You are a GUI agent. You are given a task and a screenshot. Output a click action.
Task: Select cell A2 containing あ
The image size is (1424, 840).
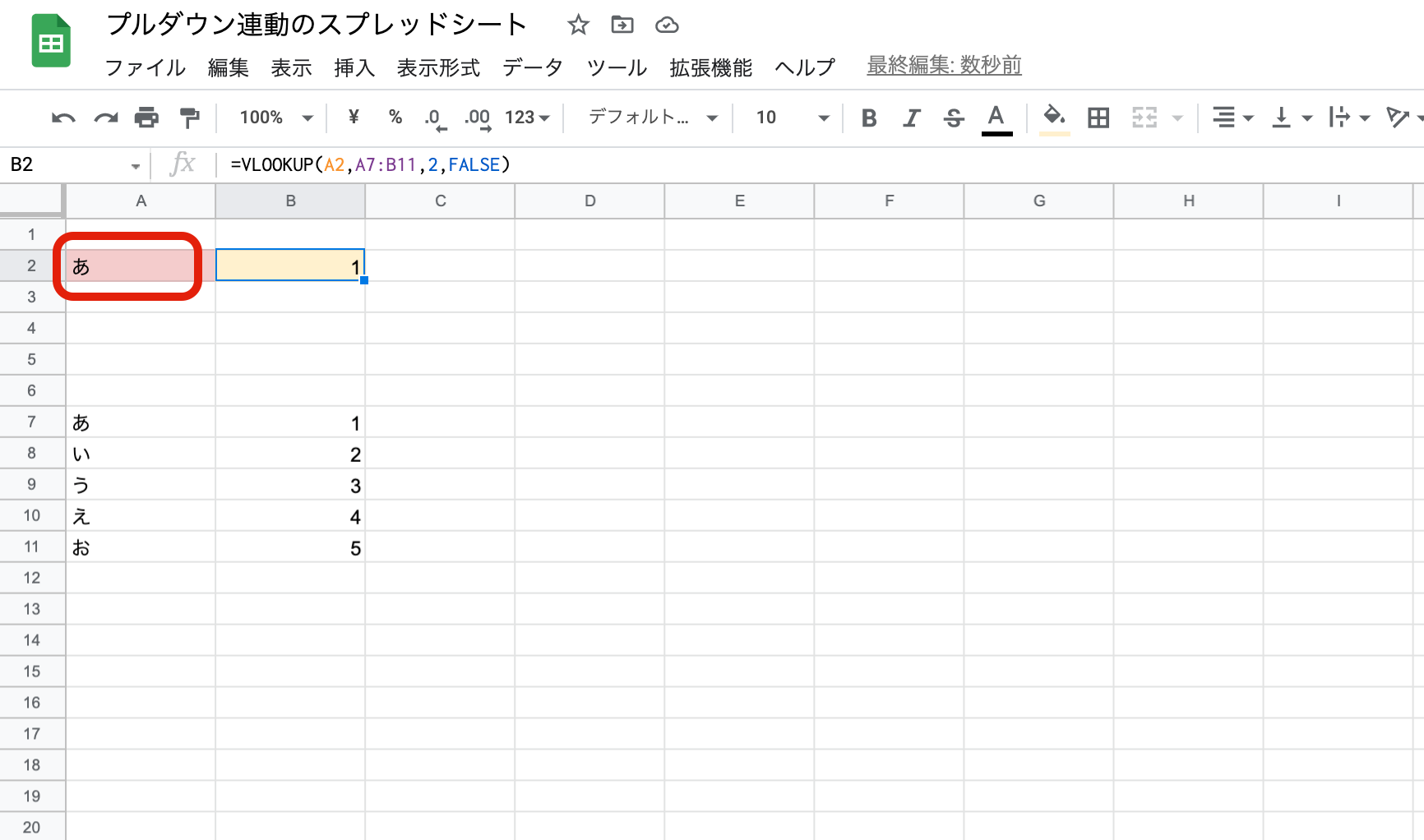pyautogui.click(x=141, y=266)
